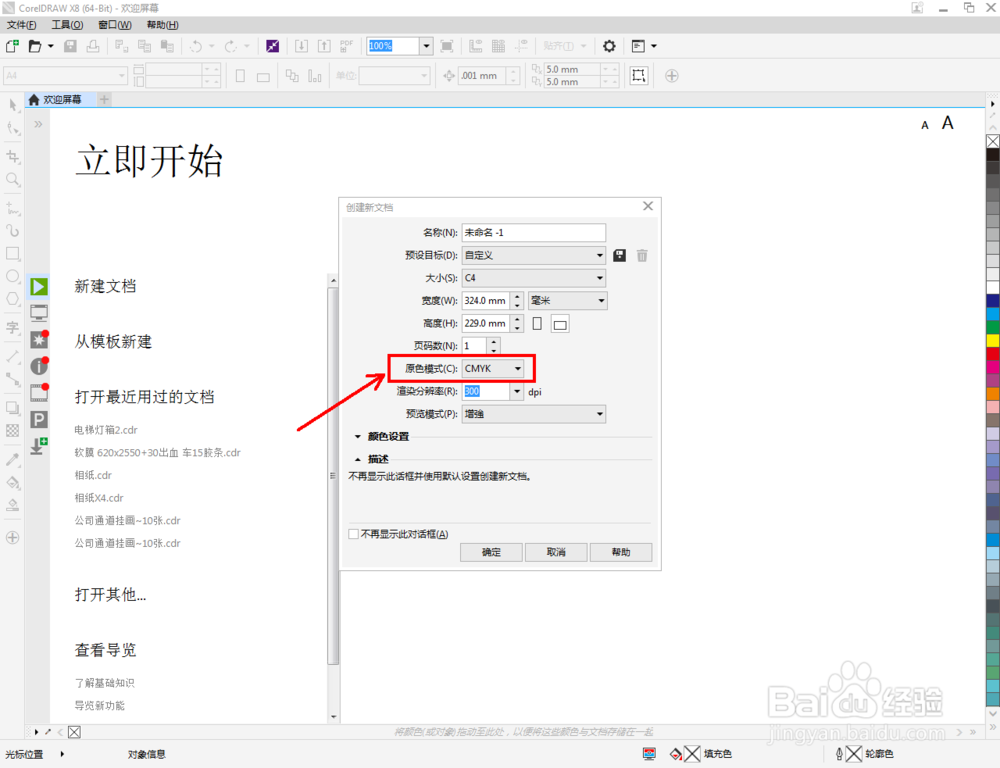Open 帮助(H) menu
1000x768 pixels.
[x=163, y=25]
